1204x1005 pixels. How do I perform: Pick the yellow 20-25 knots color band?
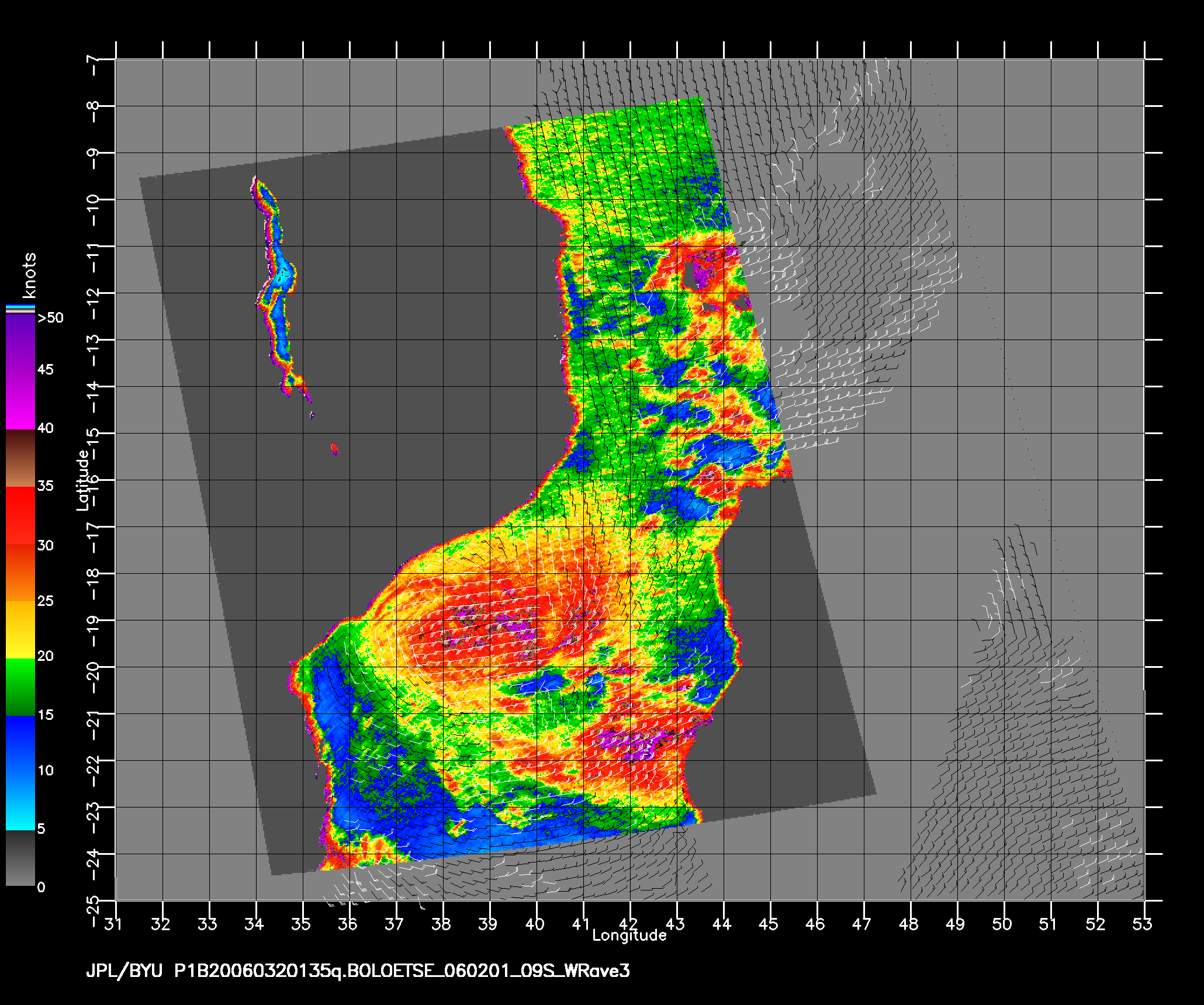coord(20,630)
